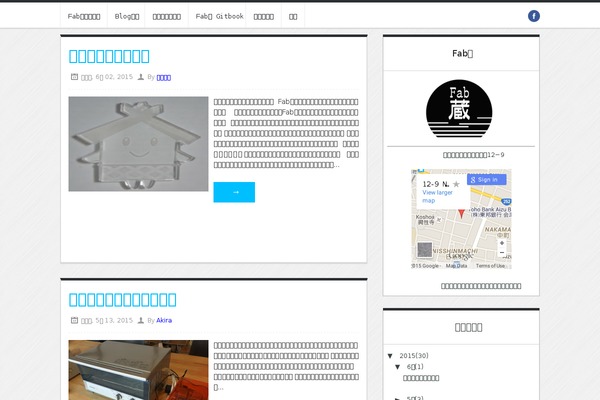This screenshot has width=600, height=400.
Task: Collapse the June (1) archive triangle
Action: [x=398, y=367]
